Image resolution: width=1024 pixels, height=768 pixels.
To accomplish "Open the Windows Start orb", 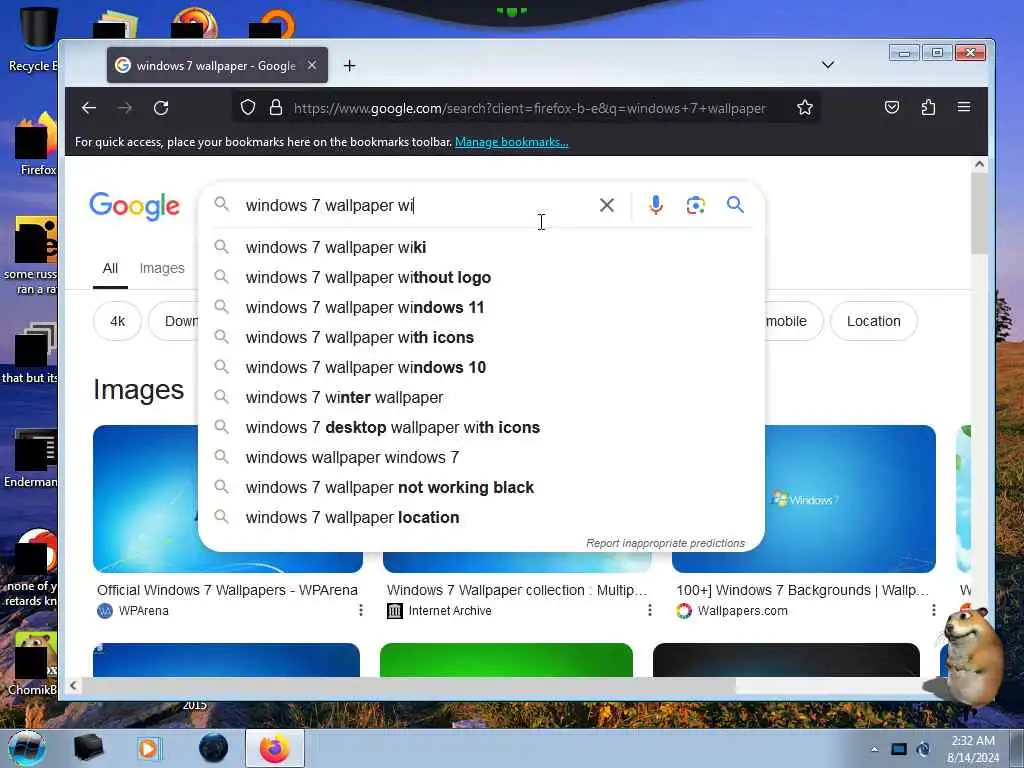I will pos(26,748).
